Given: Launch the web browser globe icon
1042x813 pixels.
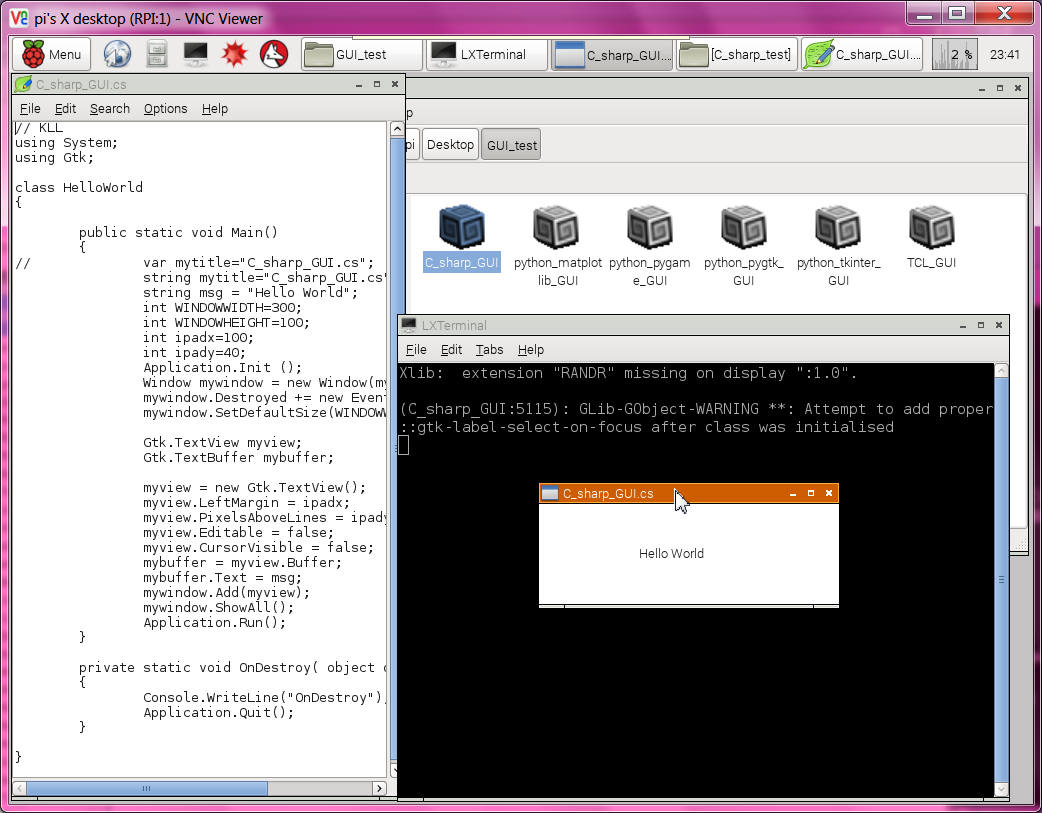Looking at the screenshot, I should click(117, 55).
